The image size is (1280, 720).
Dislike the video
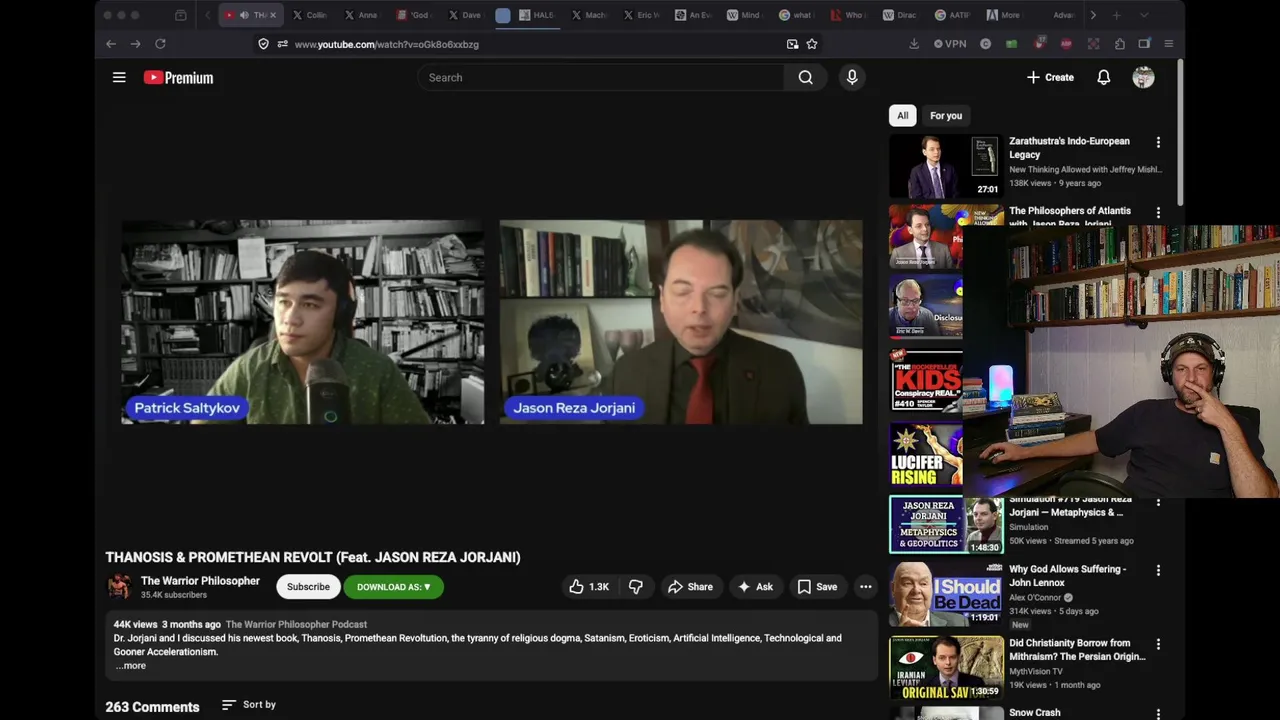click(635, 587)
